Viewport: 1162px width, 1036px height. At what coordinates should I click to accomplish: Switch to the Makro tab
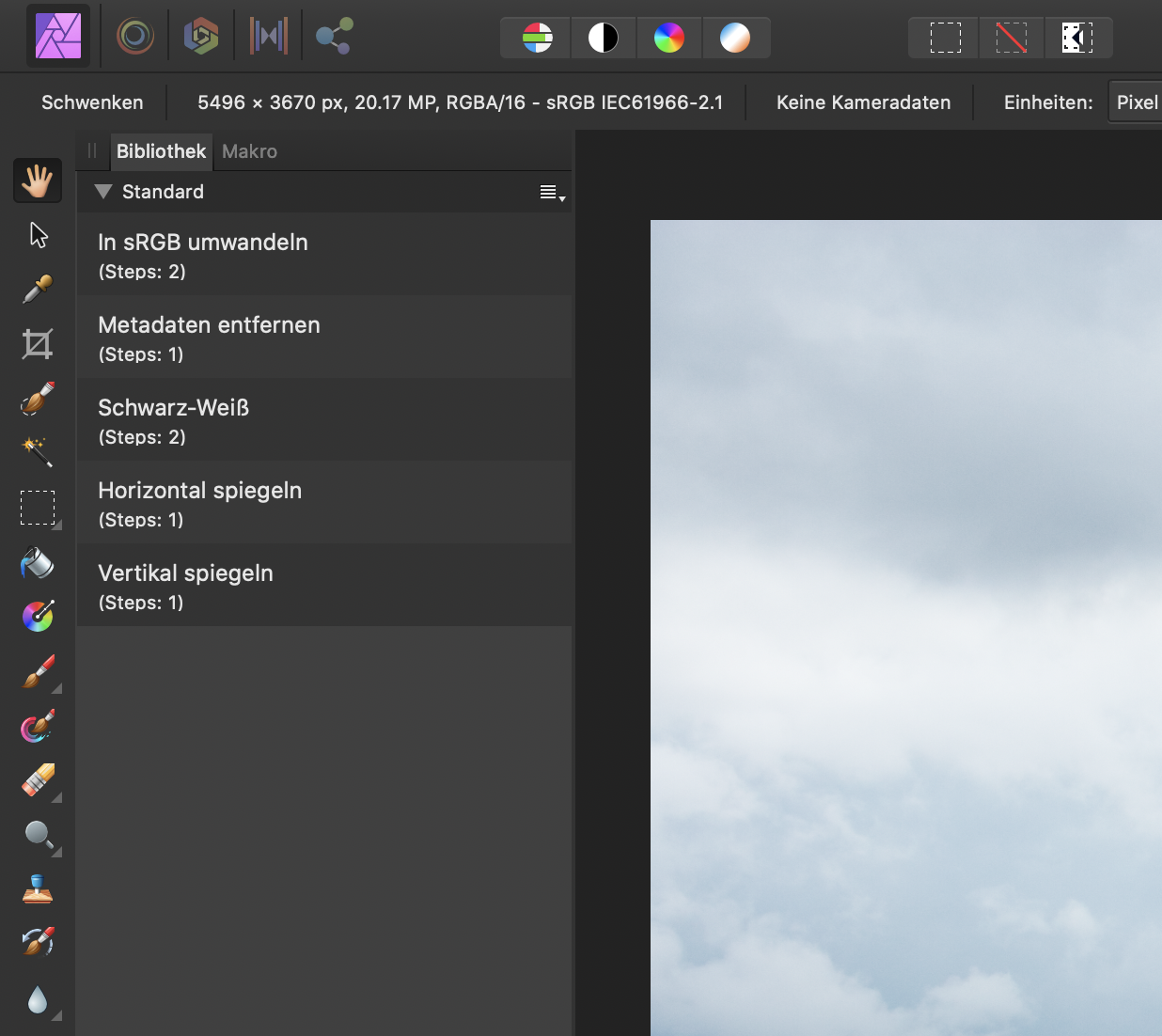click(249, 151)
